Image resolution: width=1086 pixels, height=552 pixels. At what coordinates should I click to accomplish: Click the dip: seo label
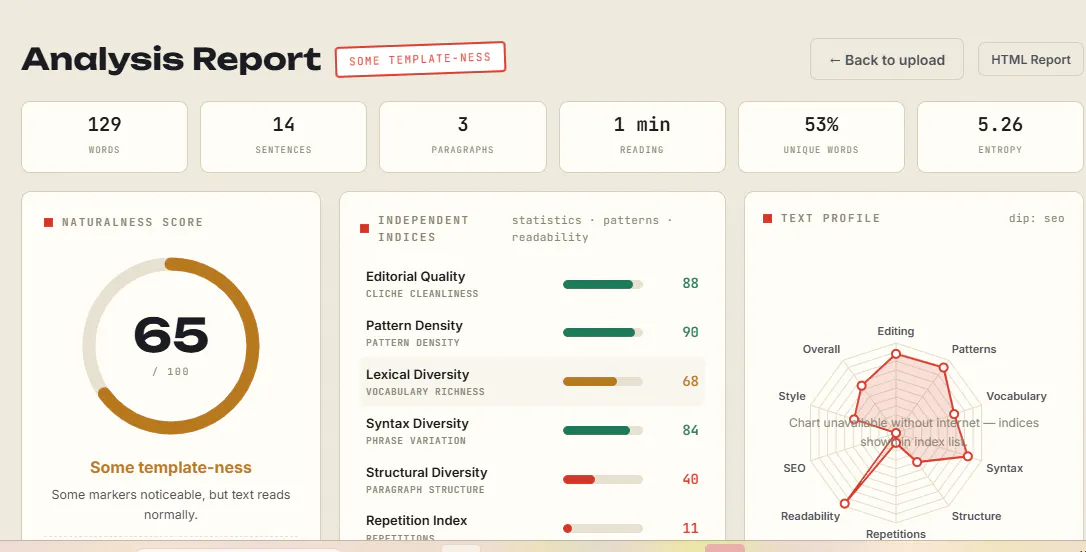[x=1036, y=218]
